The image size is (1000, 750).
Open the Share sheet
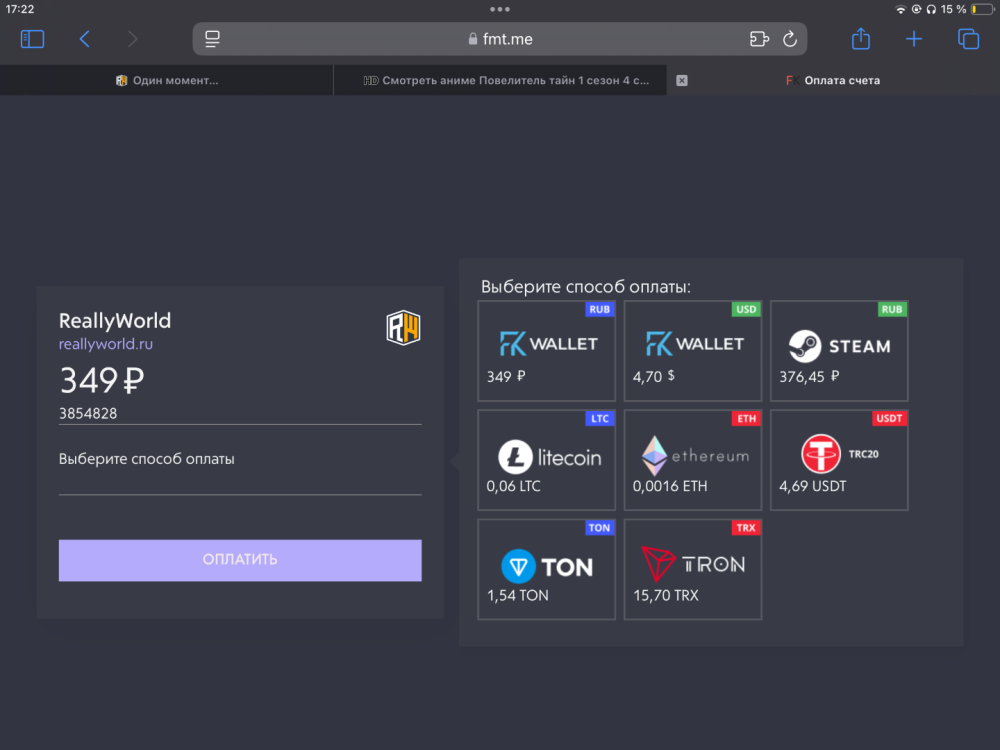coord(861,38)
